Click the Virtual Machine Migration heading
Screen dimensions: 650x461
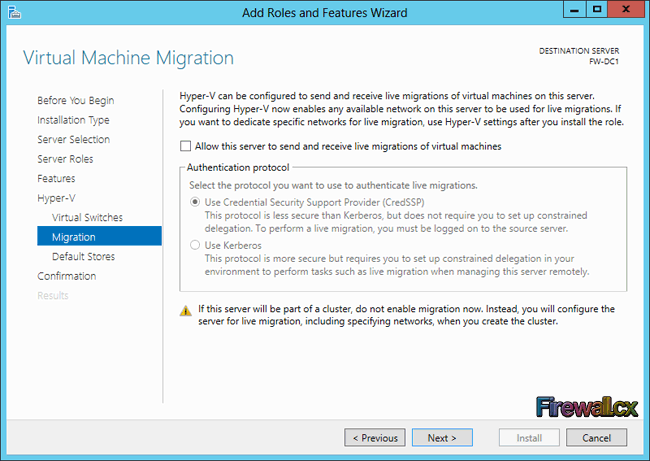[129, 58]
